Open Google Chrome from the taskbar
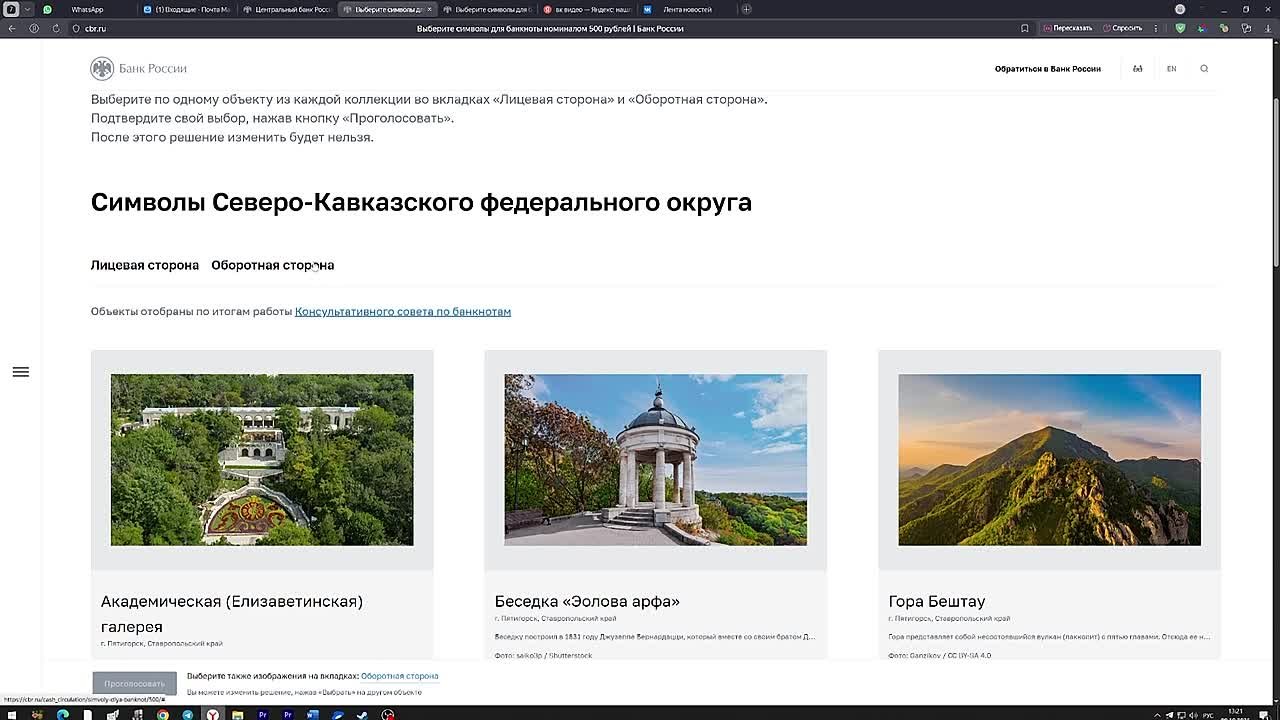This screenshot has width=1280, height=720. (x=163, y=714)
